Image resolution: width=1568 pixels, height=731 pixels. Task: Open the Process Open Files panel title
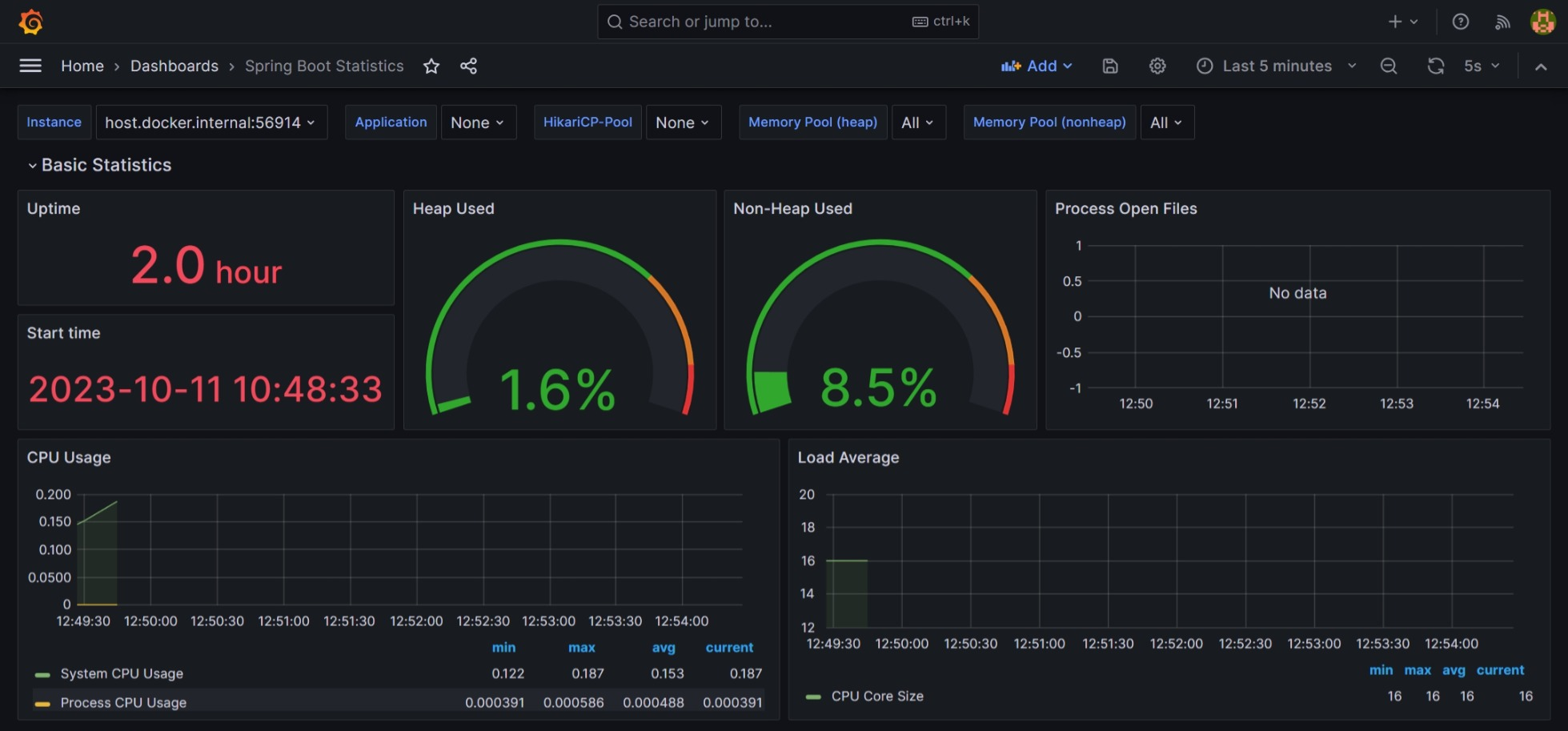click(1125, 209)
